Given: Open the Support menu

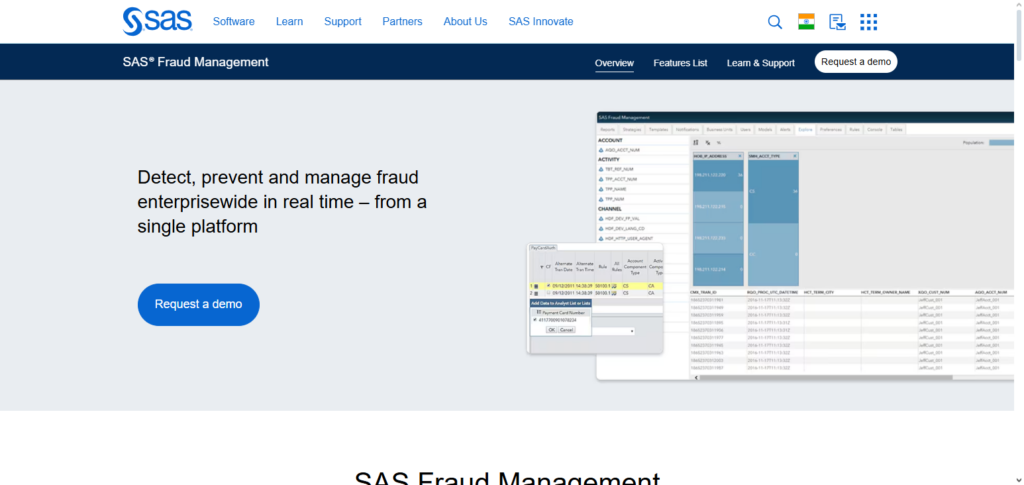Looking at the screenshot, I should (343, 22).
